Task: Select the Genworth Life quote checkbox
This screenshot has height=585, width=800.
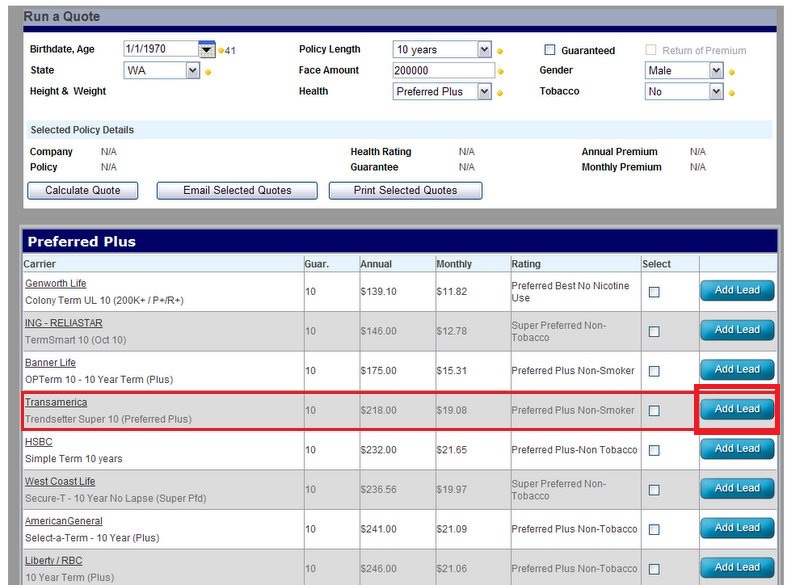Action: [x=654, y=292]
